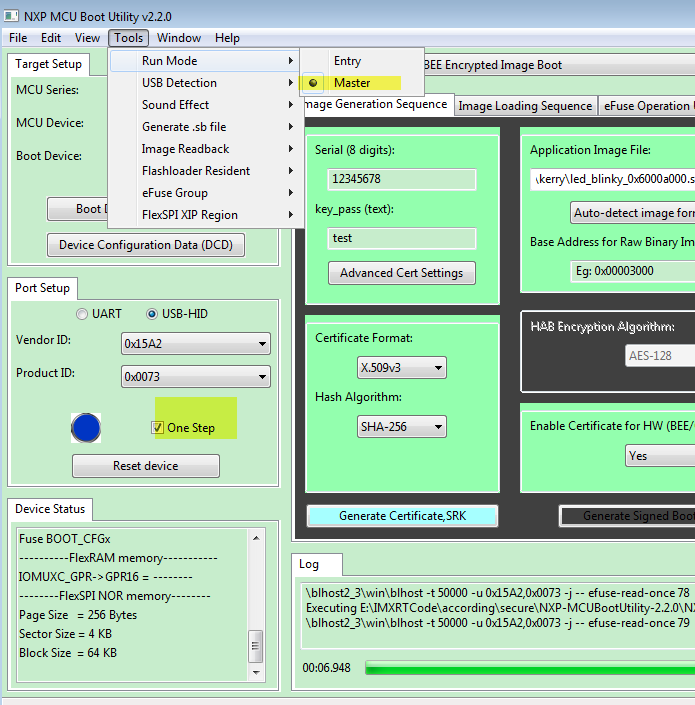The height and width of the screenshot is (705, 695).
Task: Select the Device Status tab
Action: (50, 509)
